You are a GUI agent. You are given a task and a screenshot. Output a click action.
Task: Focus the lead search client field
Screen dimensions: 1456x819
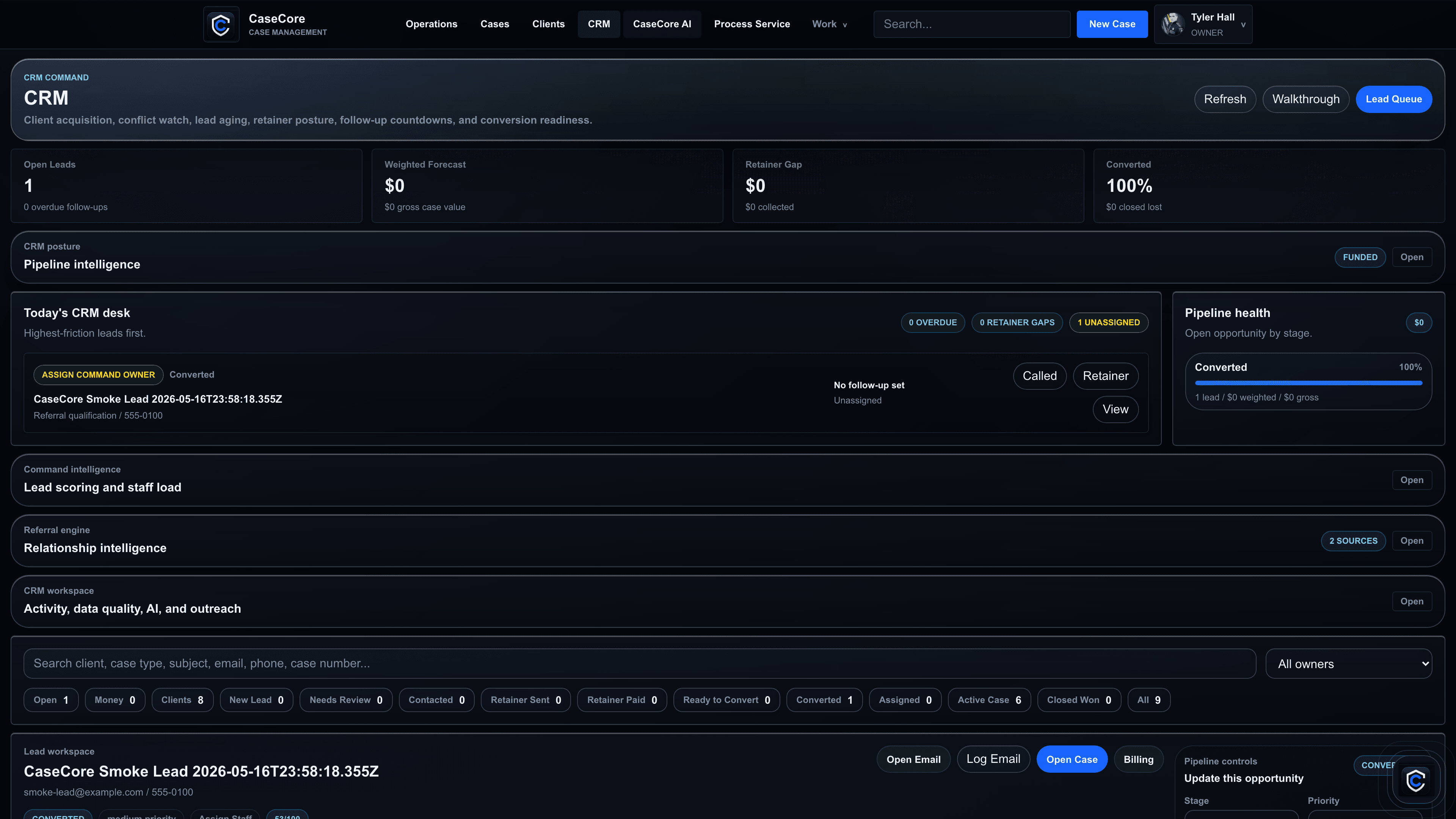[639, 664]
